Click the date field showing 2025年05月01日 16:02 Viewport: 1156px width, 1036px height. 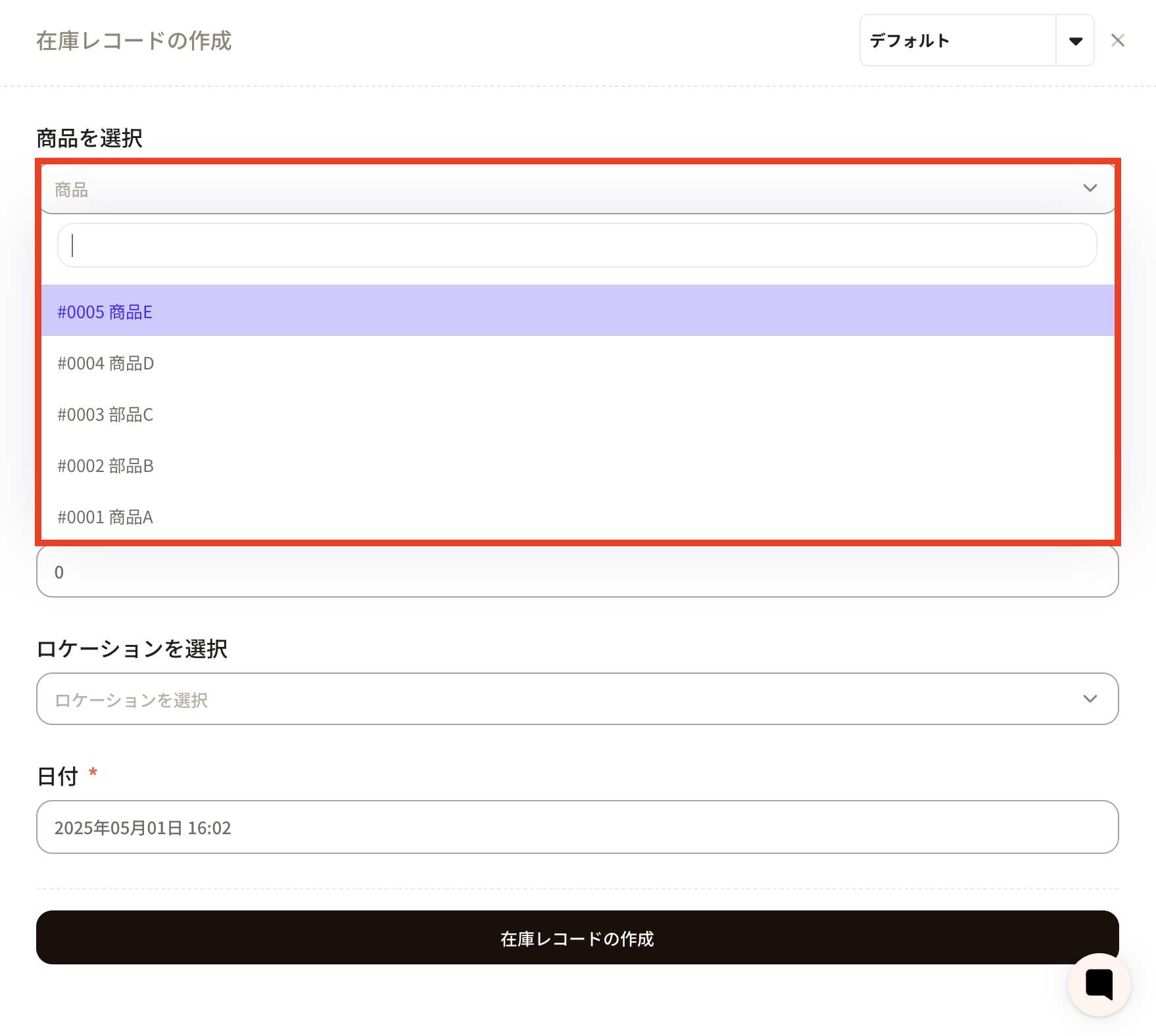[577, 827]
